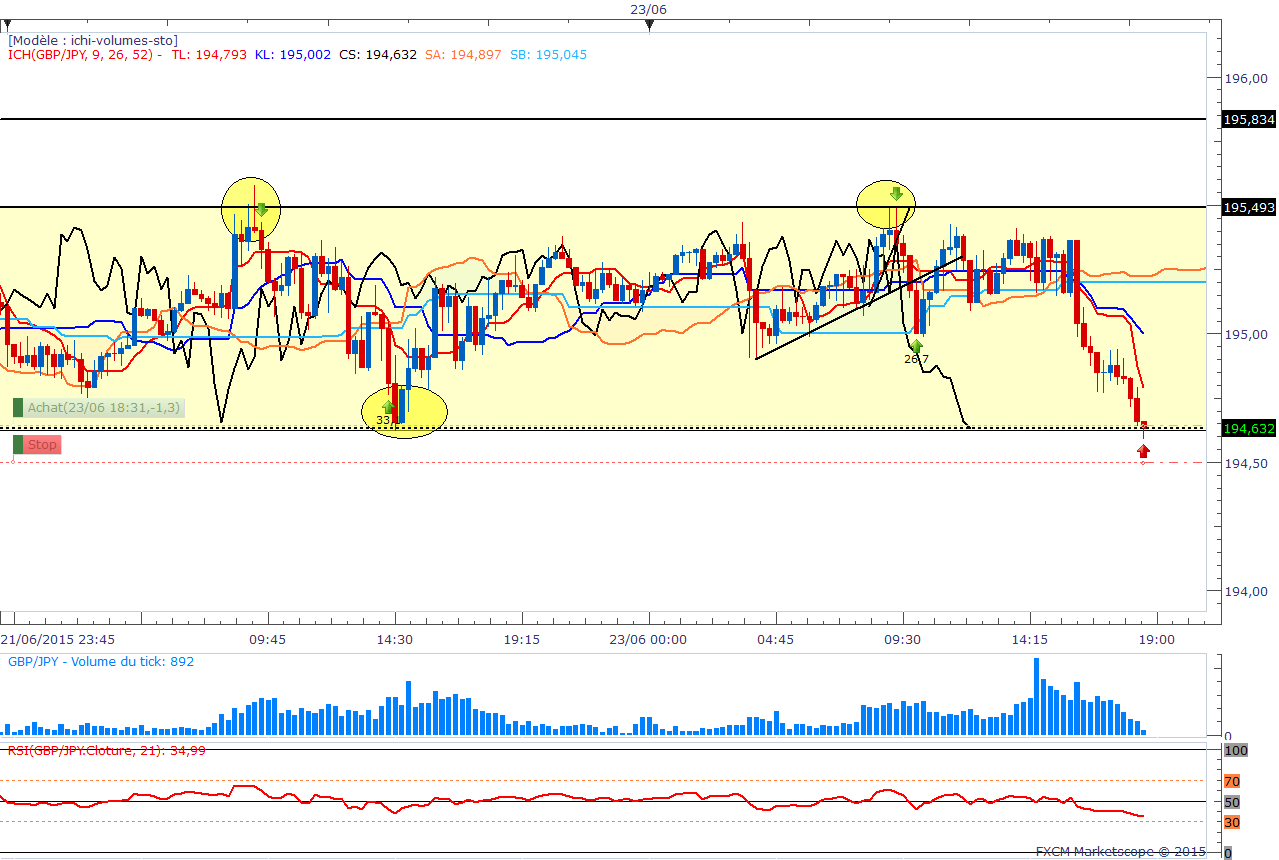Click the green up arrow labeled 26,7
Image resolution: width=1279 pixels, height=860 pixels.
(x=916, y=347)
